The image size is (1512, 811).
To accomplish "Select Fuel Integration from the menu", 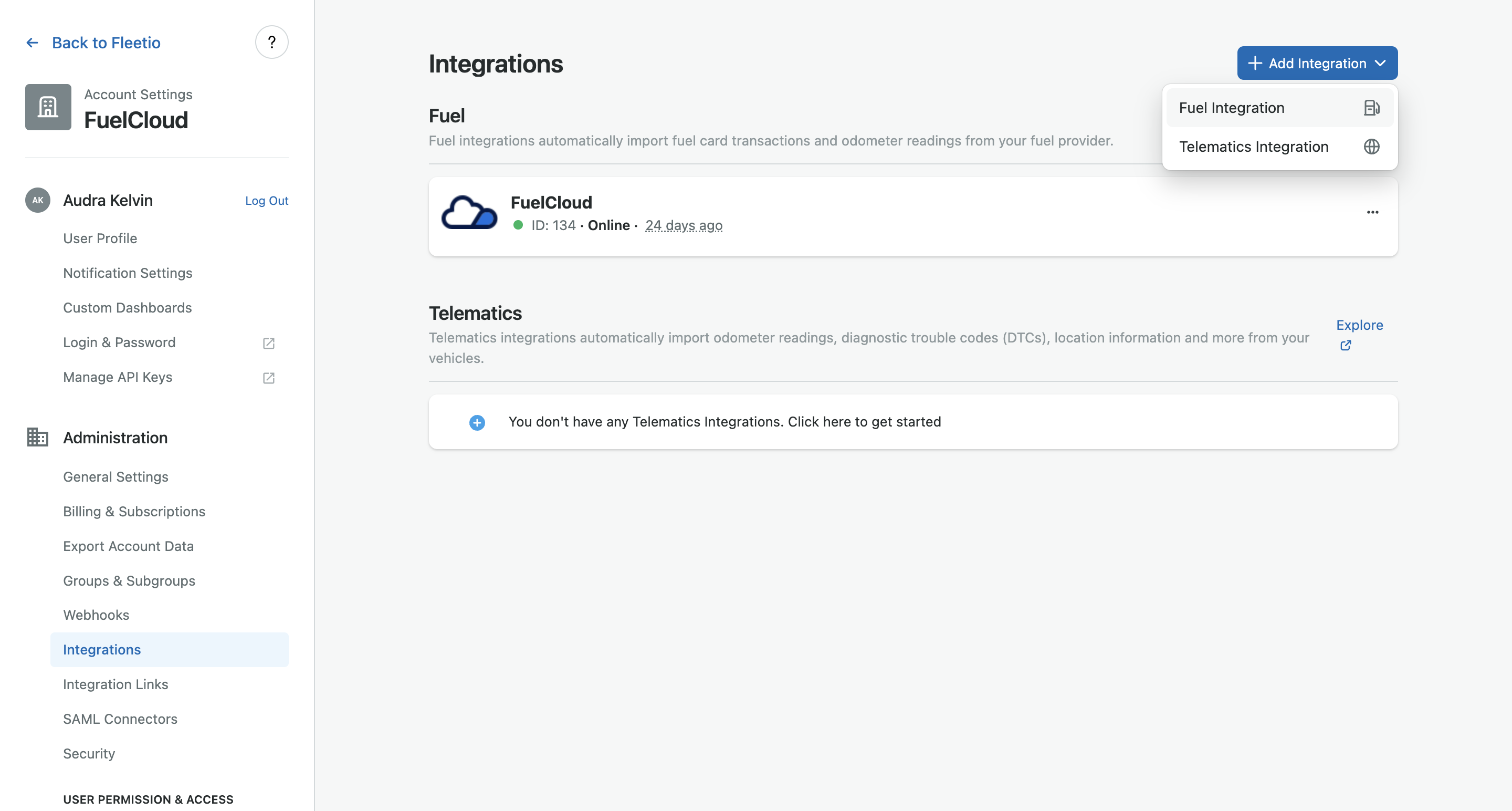I will coord(1279,108).
